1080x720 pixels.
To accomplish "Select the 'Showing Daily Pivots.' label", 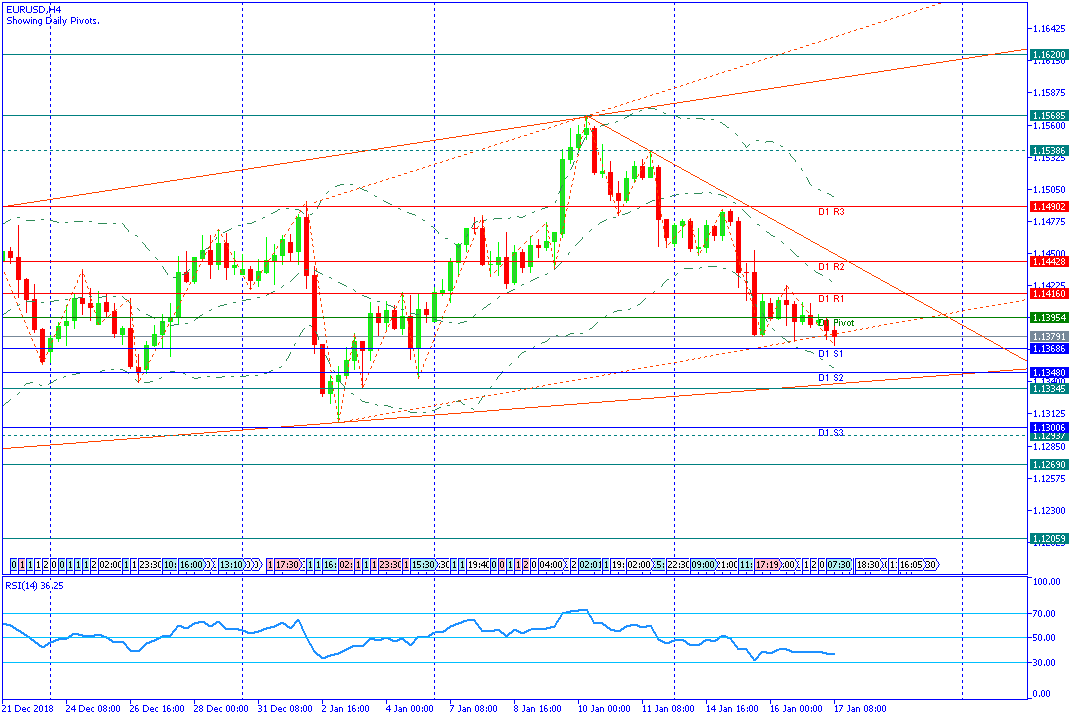I will pyautogui.click(x=53, y=21).
